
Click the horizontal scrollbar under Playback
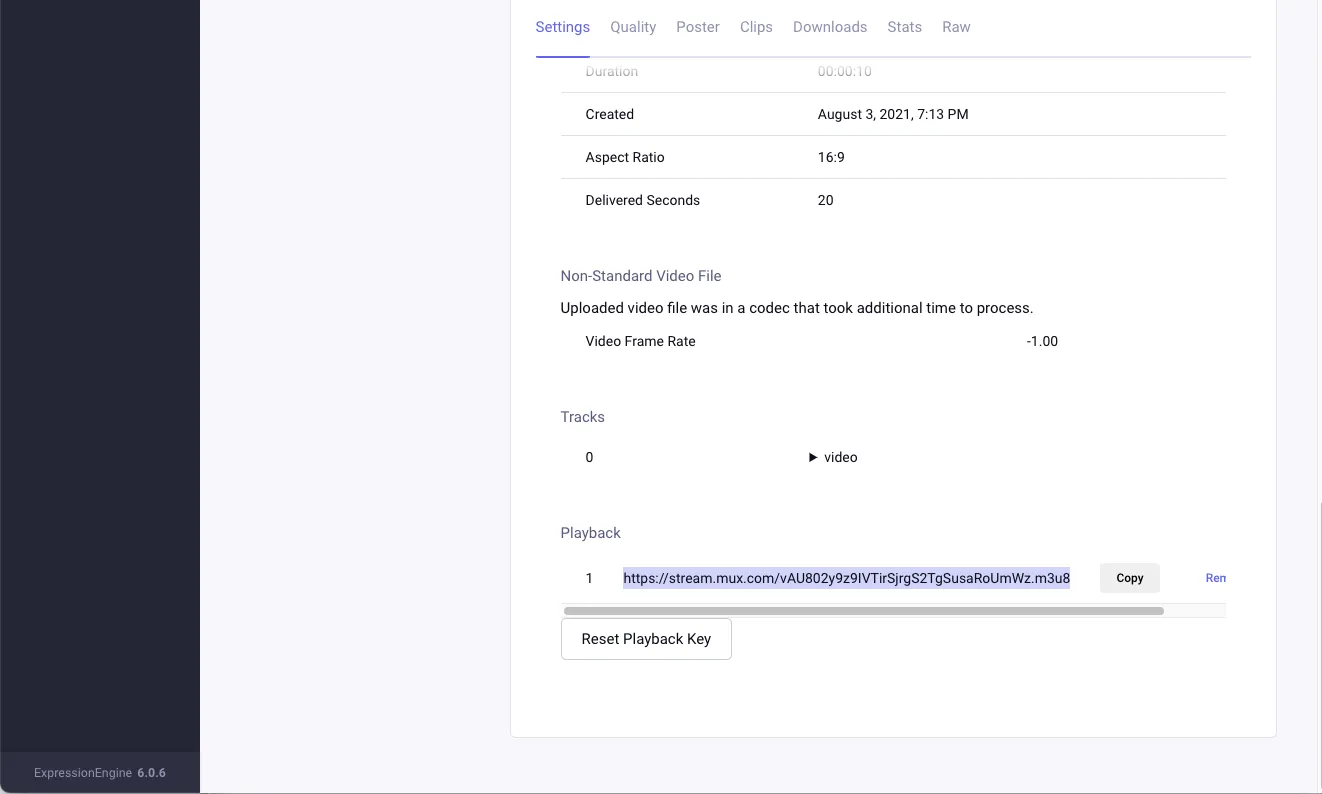(864, 610)
